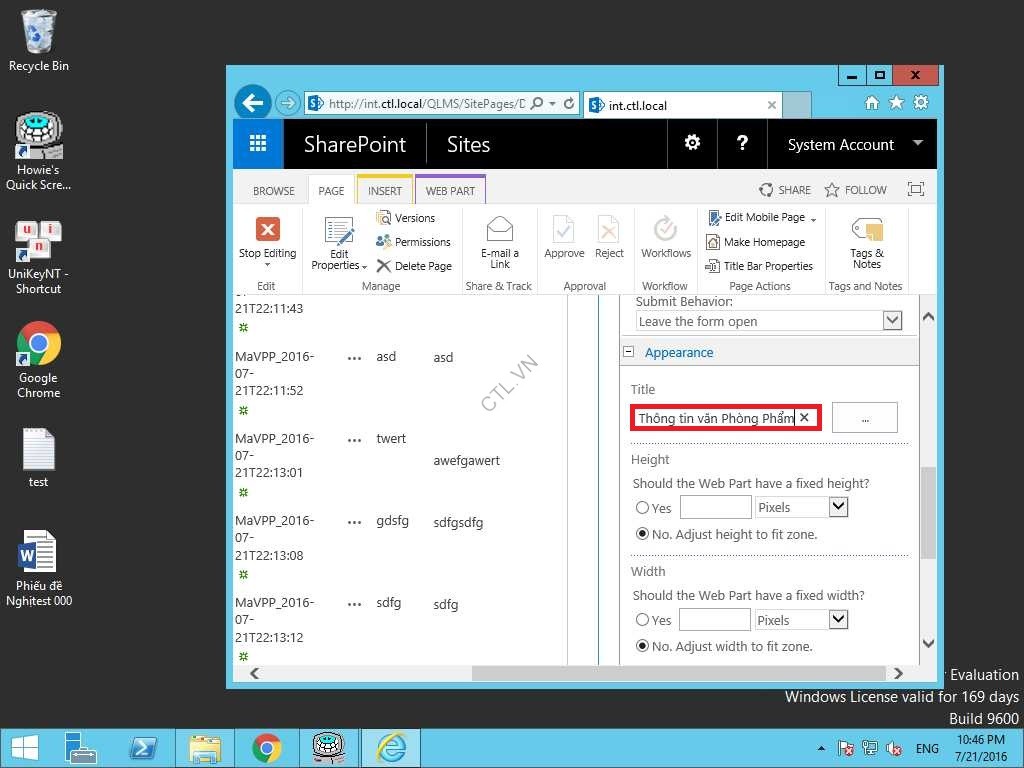Click Delete Page in the ribbon
Screen dimensions: 1024x768
tap(414, 266)
